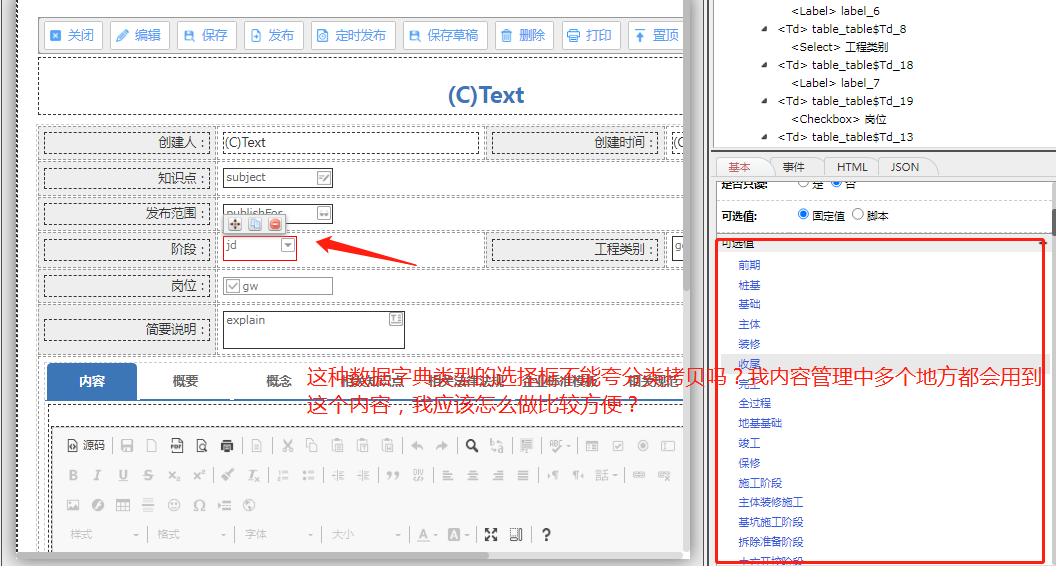The width and height of the screenshot is (1056, 566).
Task: Click the align center icon
Action: click(x=473, y=475)
